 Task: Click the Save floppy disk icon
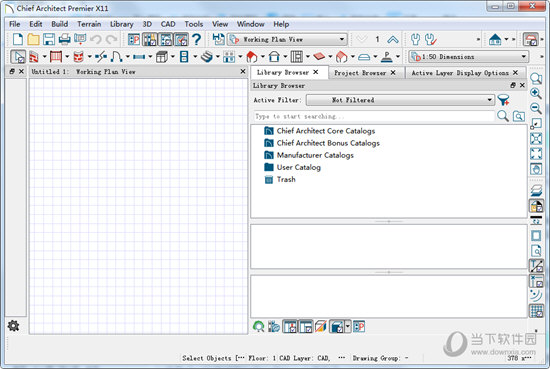click(49, 39)
